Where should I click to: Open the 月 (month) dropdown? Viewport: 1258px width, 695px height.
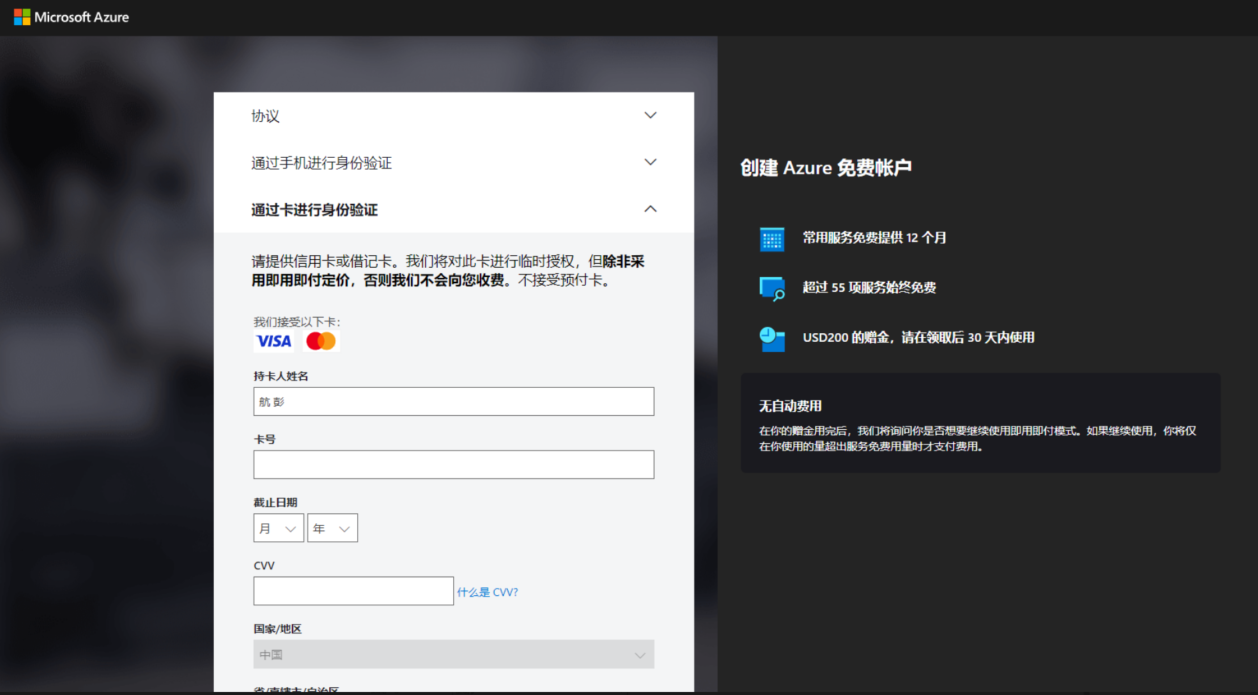pyautogui.click(x=278, y=527)
